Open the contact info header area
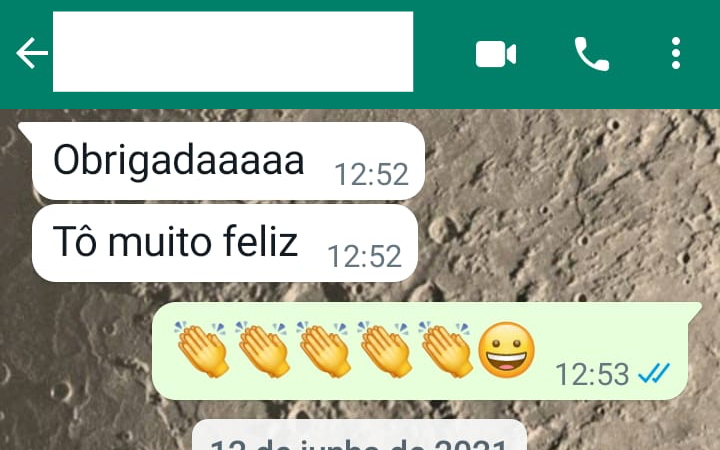This screenshot has width=720, height=450. click(233, 52)
